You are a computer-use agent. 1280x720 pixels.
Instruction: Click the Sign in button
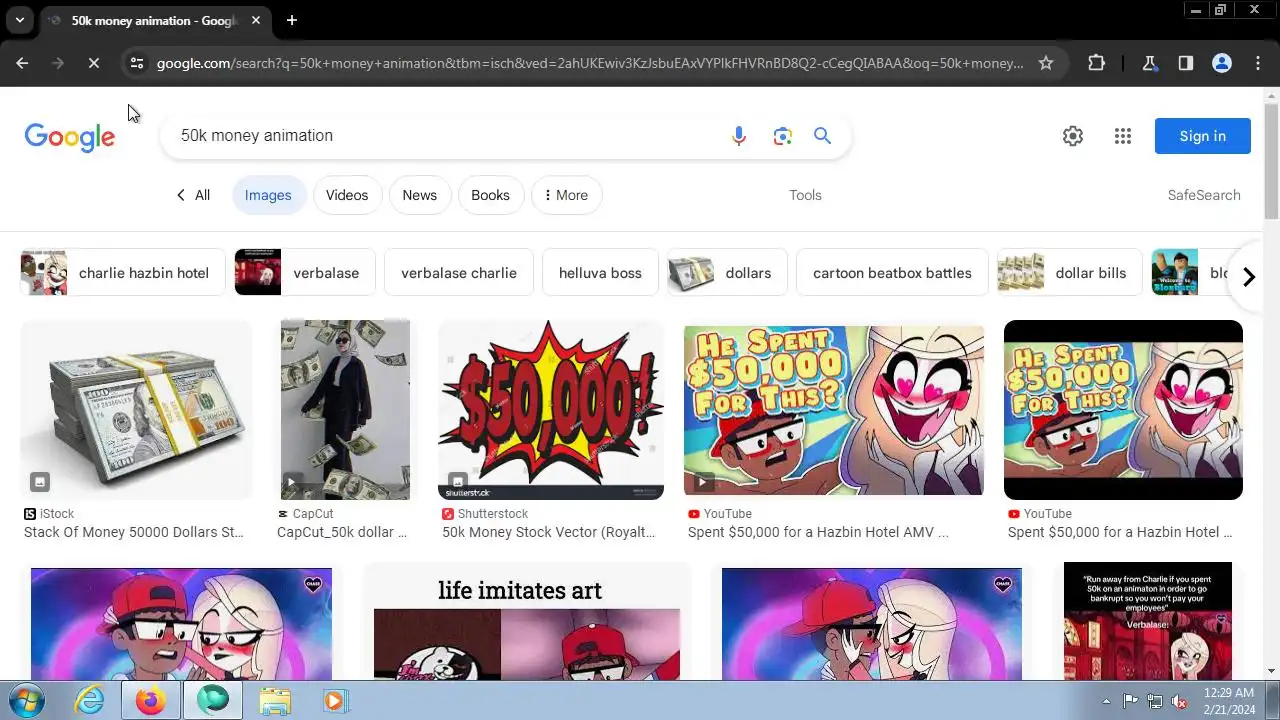[1202, 136]
